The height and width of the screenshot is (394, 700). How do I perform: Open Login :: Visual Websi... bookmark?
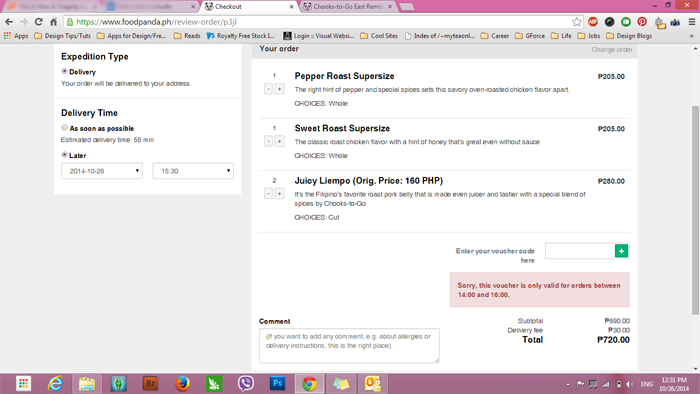(x=319, y=36)
